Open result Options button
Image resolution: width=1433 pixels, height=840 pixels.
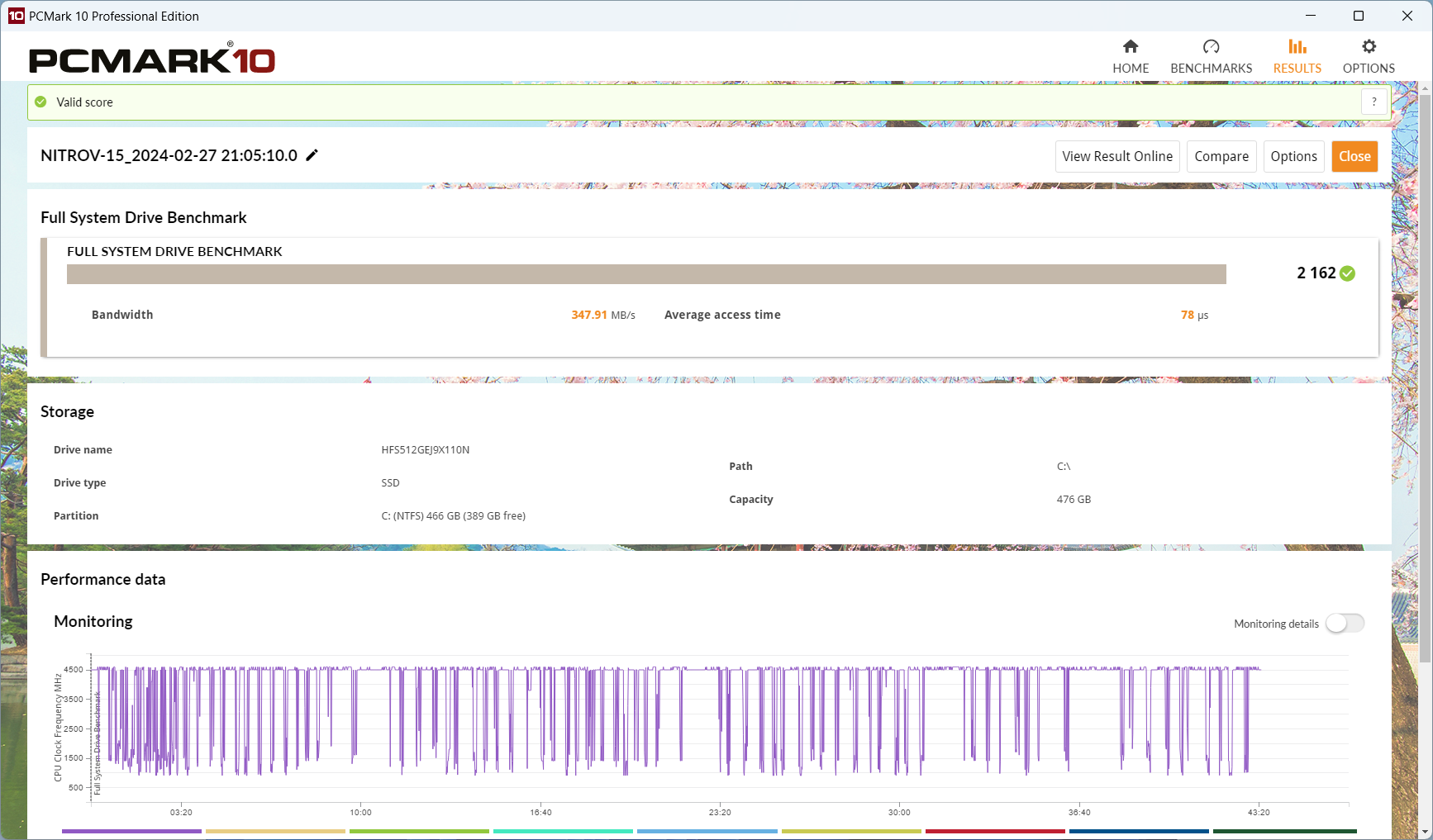(x=1293, y=156)
